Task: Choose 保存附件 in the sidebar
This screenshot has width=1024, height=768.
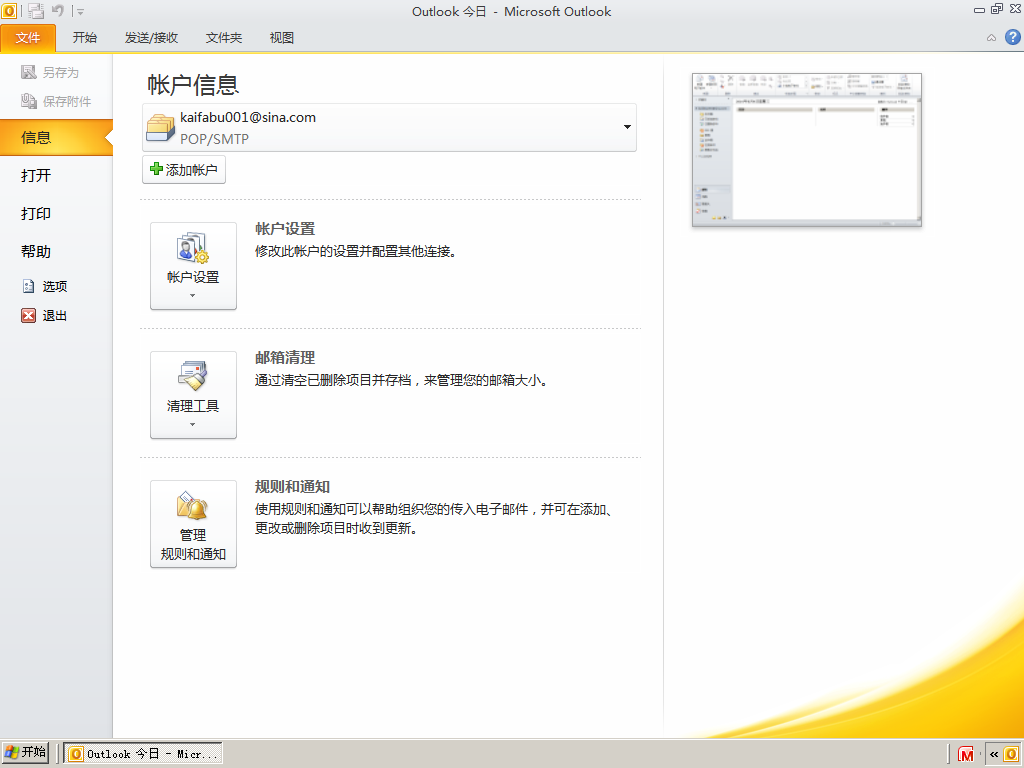Action: point(57,101)
